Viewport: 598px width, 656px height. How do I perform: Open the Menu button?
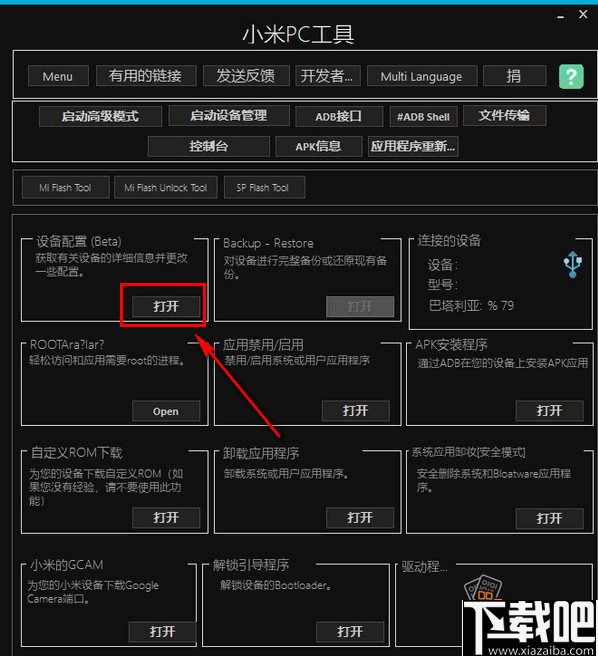[x=58, y=76]
